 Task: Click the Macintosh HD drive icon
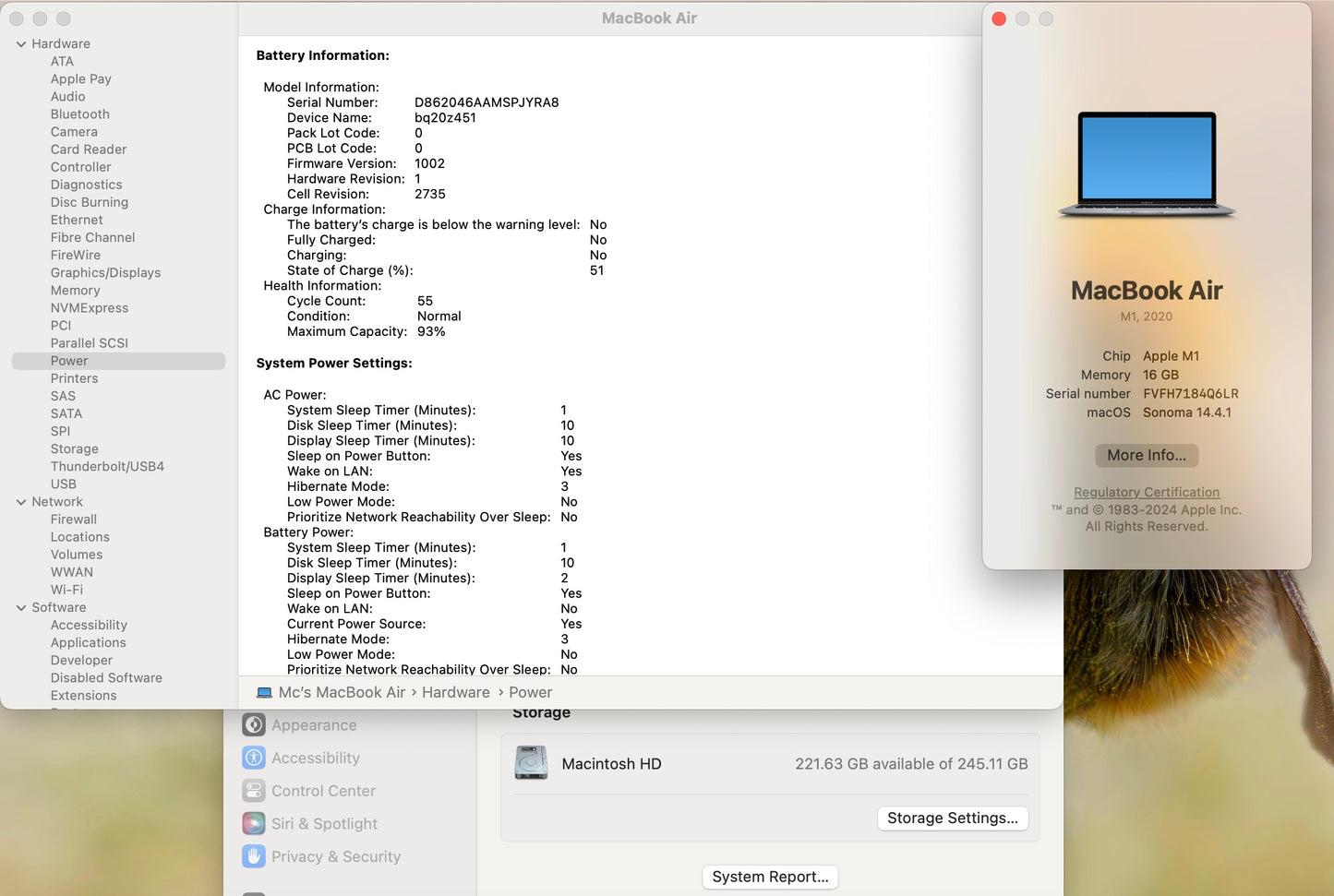pyautogui.click(x=530, y=763)
